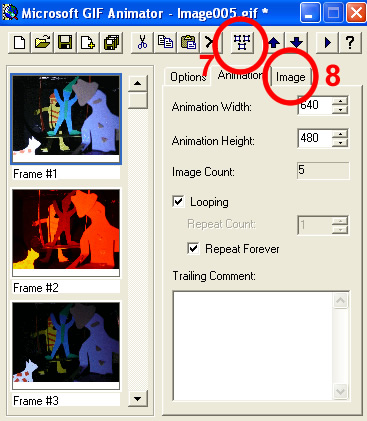Click the Select All frames icon
This screenshot has height=421, width=367.
pyautogui.click(x=242, y=43)
